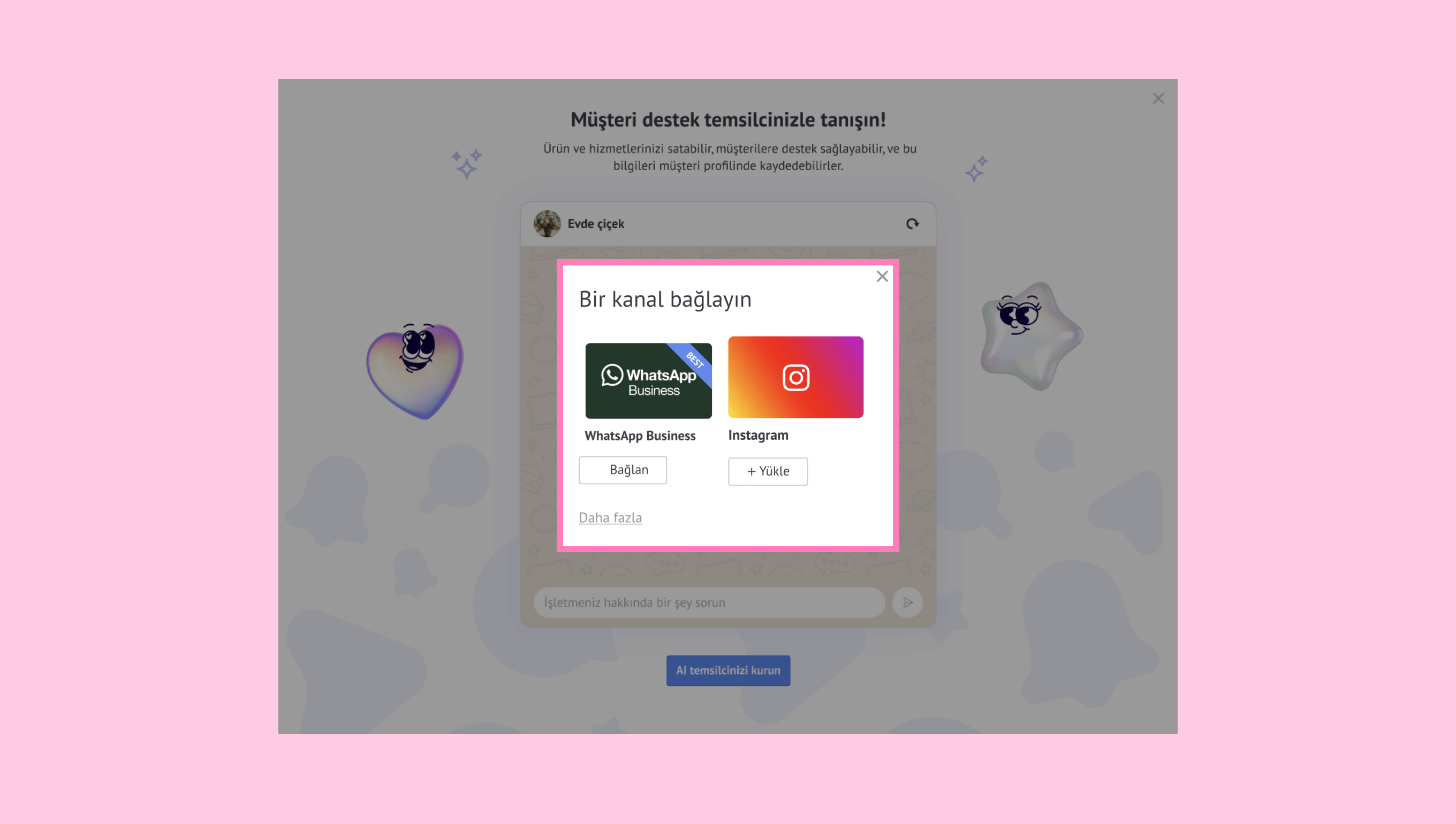
Task: Close the 'Bir kanal bağlayın' dialog
Action: click(x=882, y=276)
